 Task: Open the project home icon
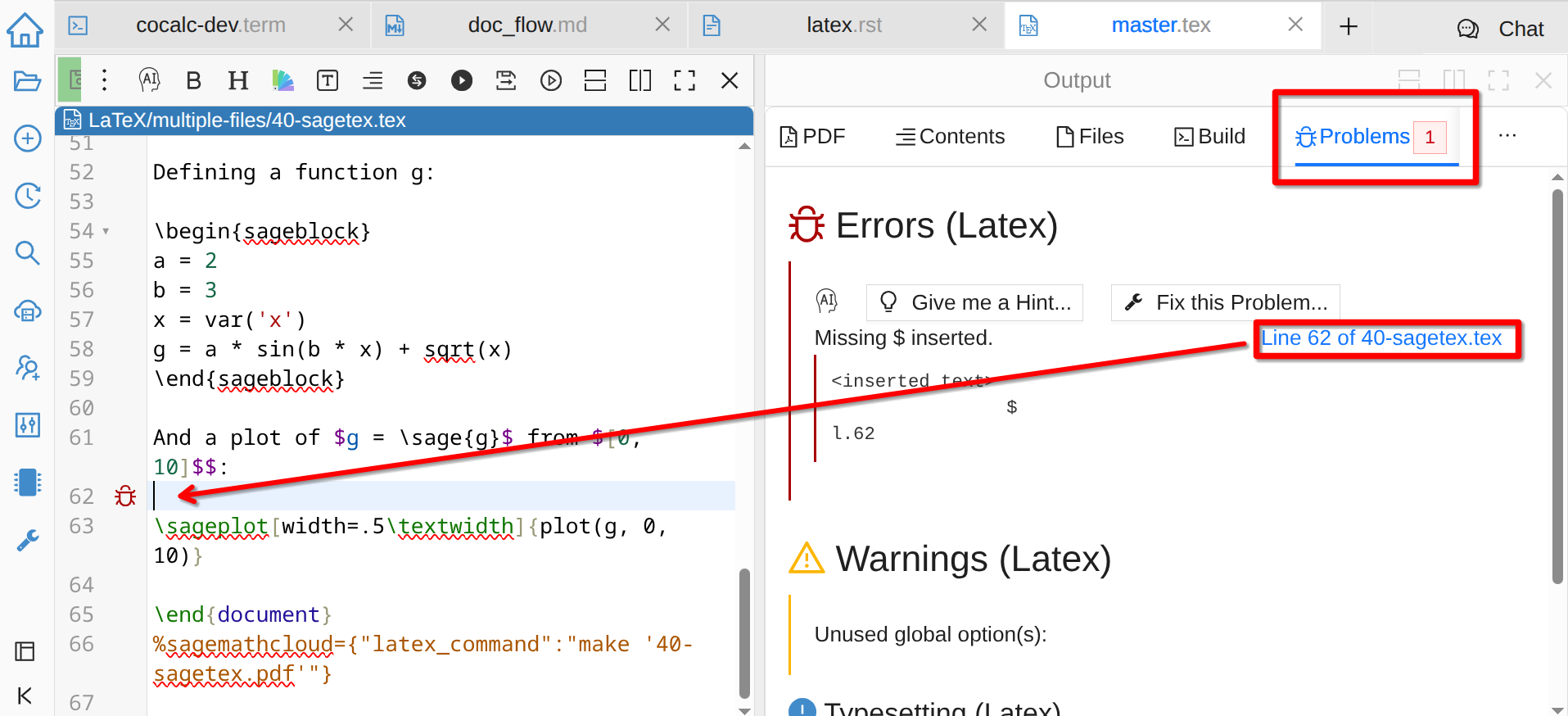(25, 29)
